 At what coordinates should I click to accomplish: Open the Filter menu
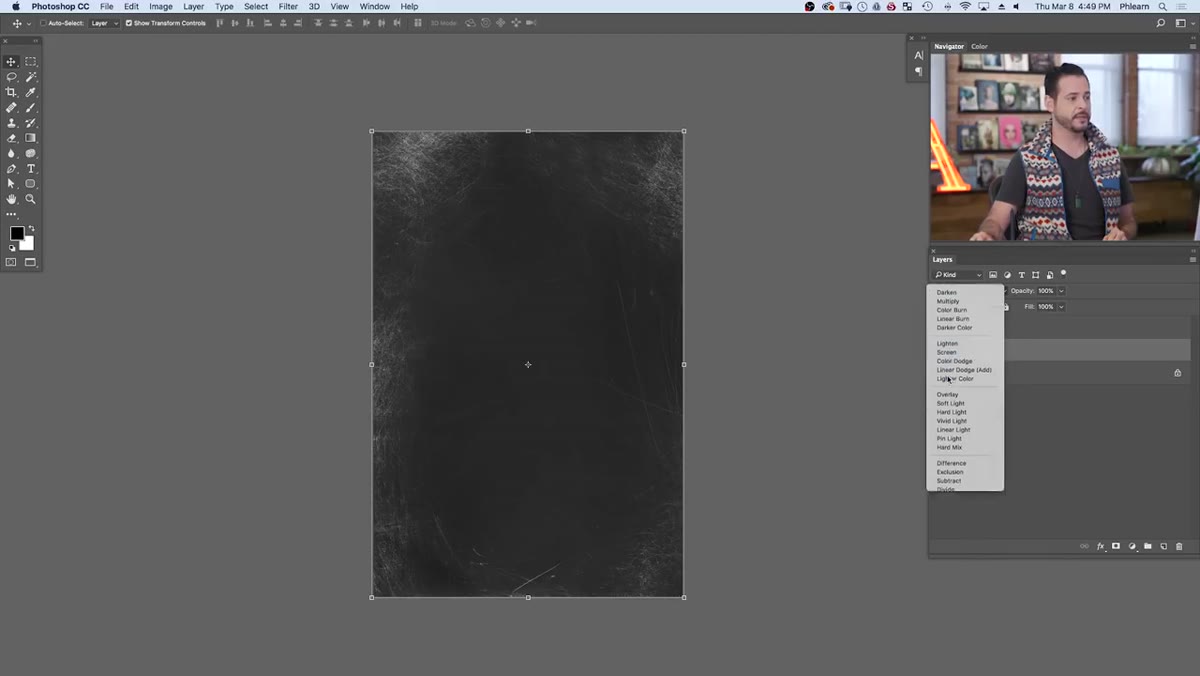pyautogui.click(x=288, y=6)
